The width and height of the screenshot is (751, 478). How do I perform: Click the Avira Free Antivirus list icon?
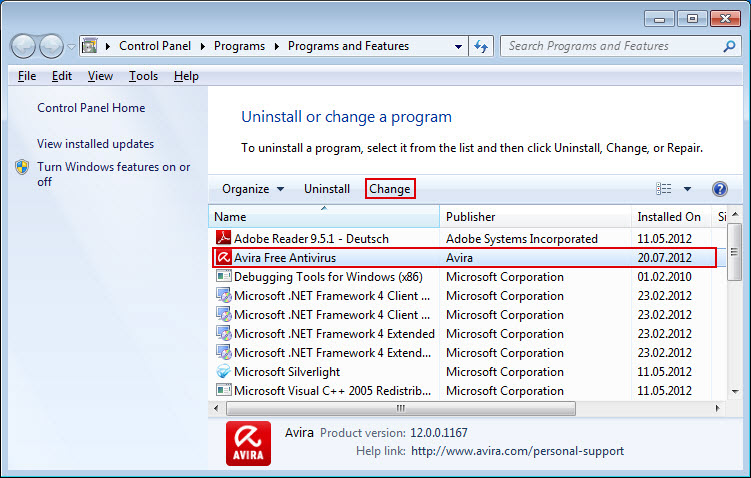coord(224,258)
